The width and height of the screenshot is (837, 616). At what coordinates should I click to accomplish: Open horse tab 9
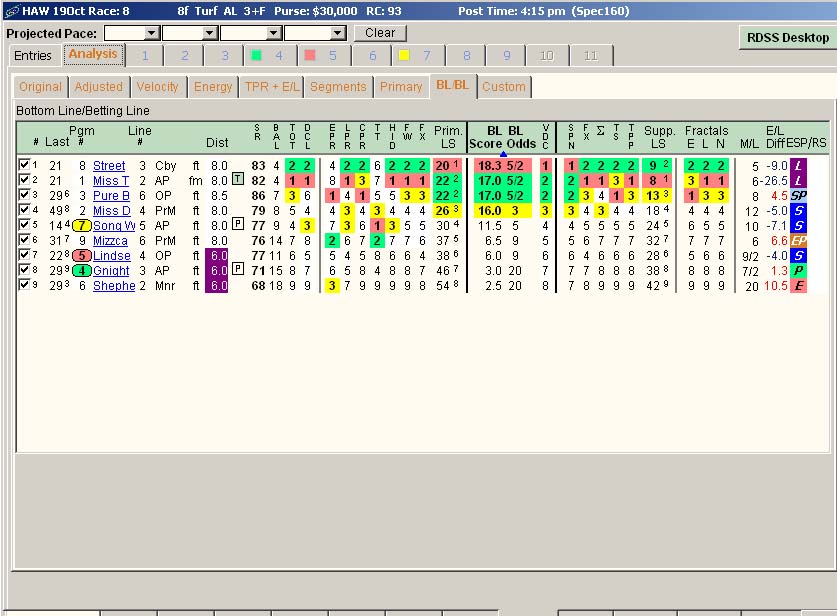point(507,56)
